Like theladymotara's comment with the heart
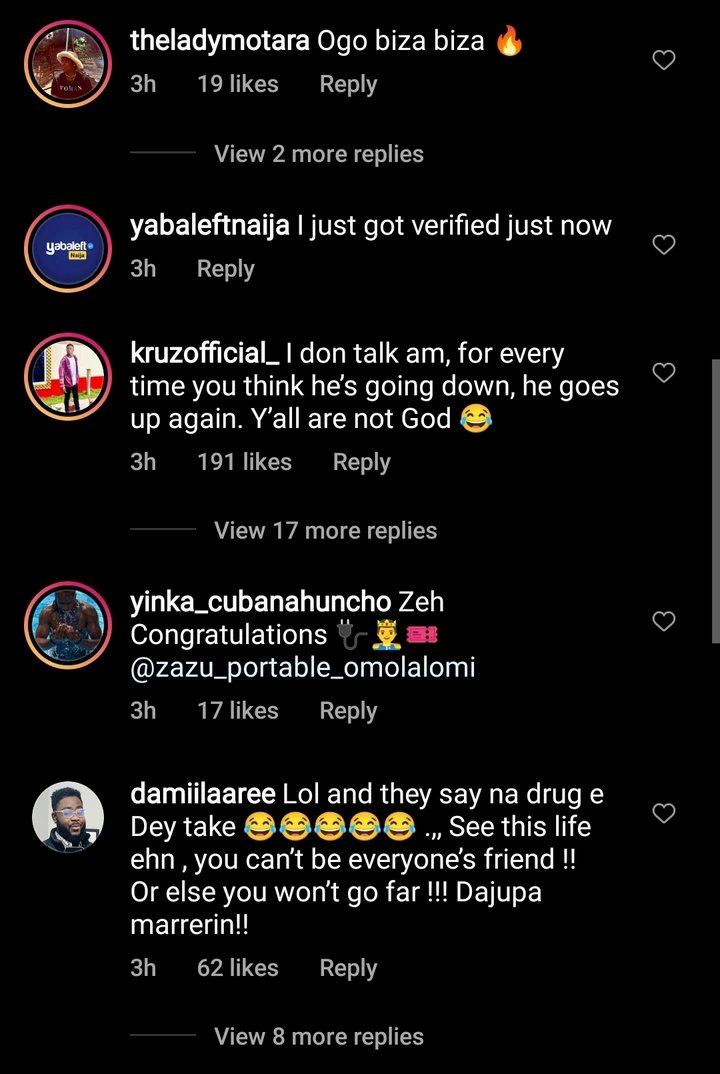 click(663, 61)
